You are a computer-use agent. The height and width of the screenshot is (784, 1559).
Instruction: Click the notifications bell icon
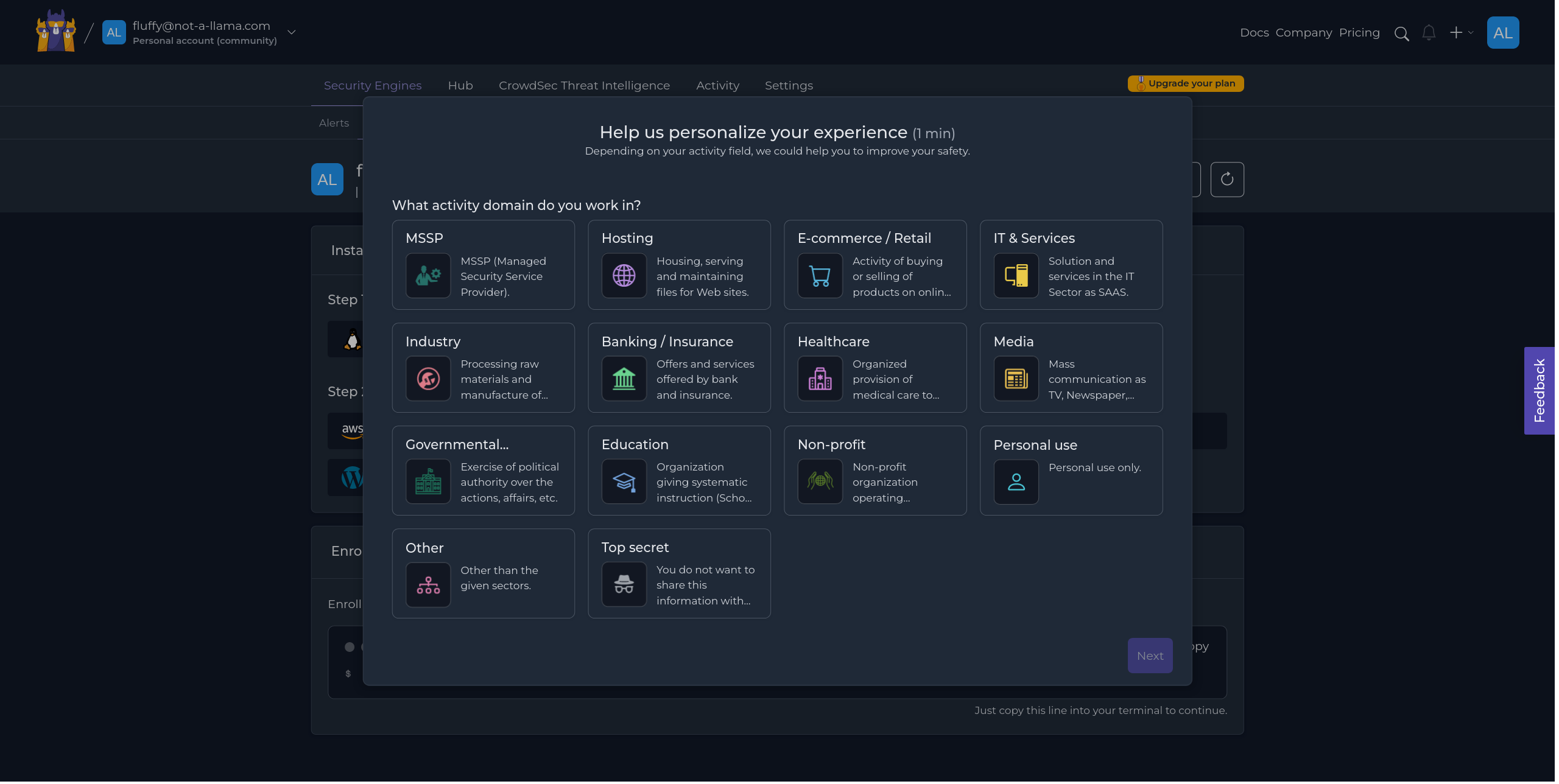pos(1429,33)
